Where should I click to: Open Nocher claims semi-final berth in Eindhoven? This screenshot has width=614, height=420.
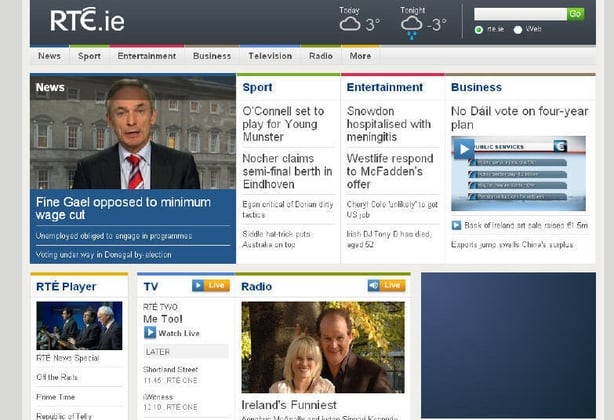pos(287,171)
